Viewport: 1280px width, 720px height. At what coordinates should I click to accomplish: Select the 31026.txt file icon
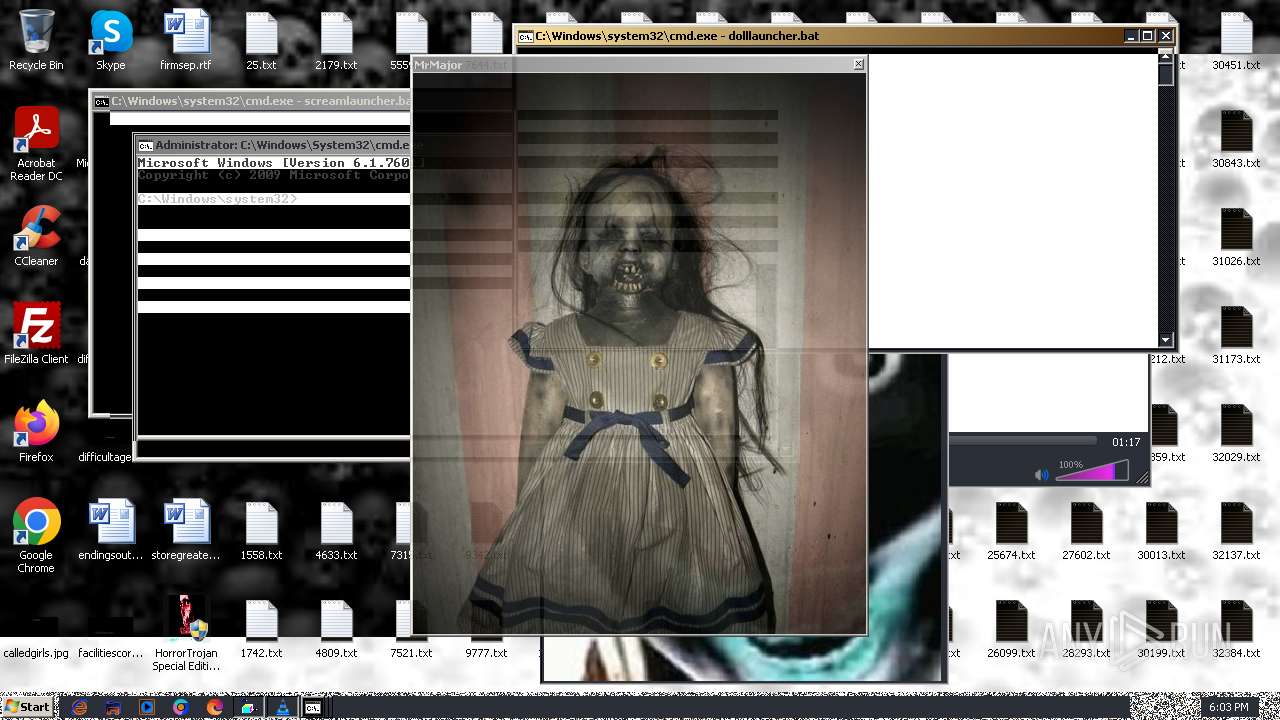pos(1236,236)
